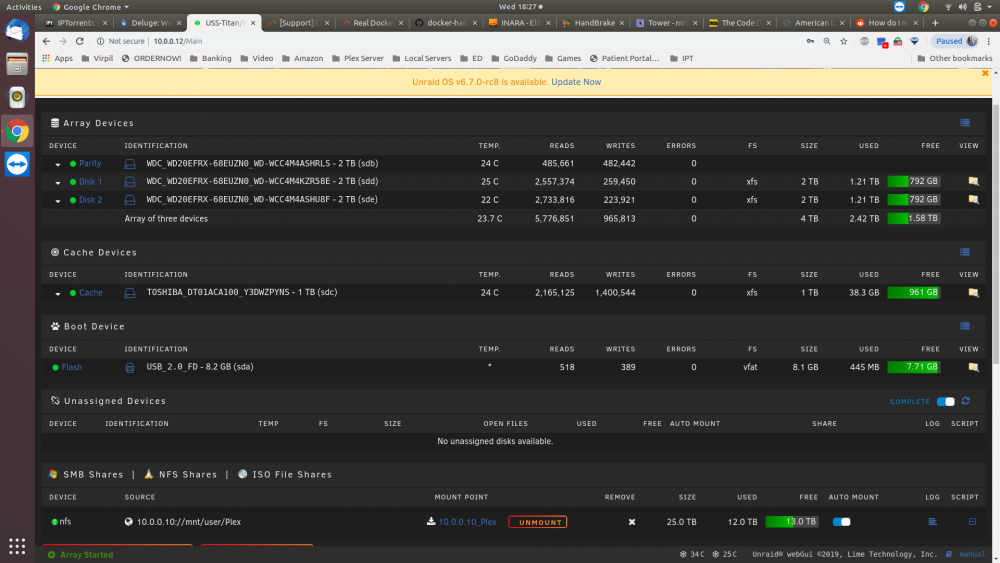The image size is (1000, 563).
Task: Switch to the Deluge tab
Action: click(151, 23)
